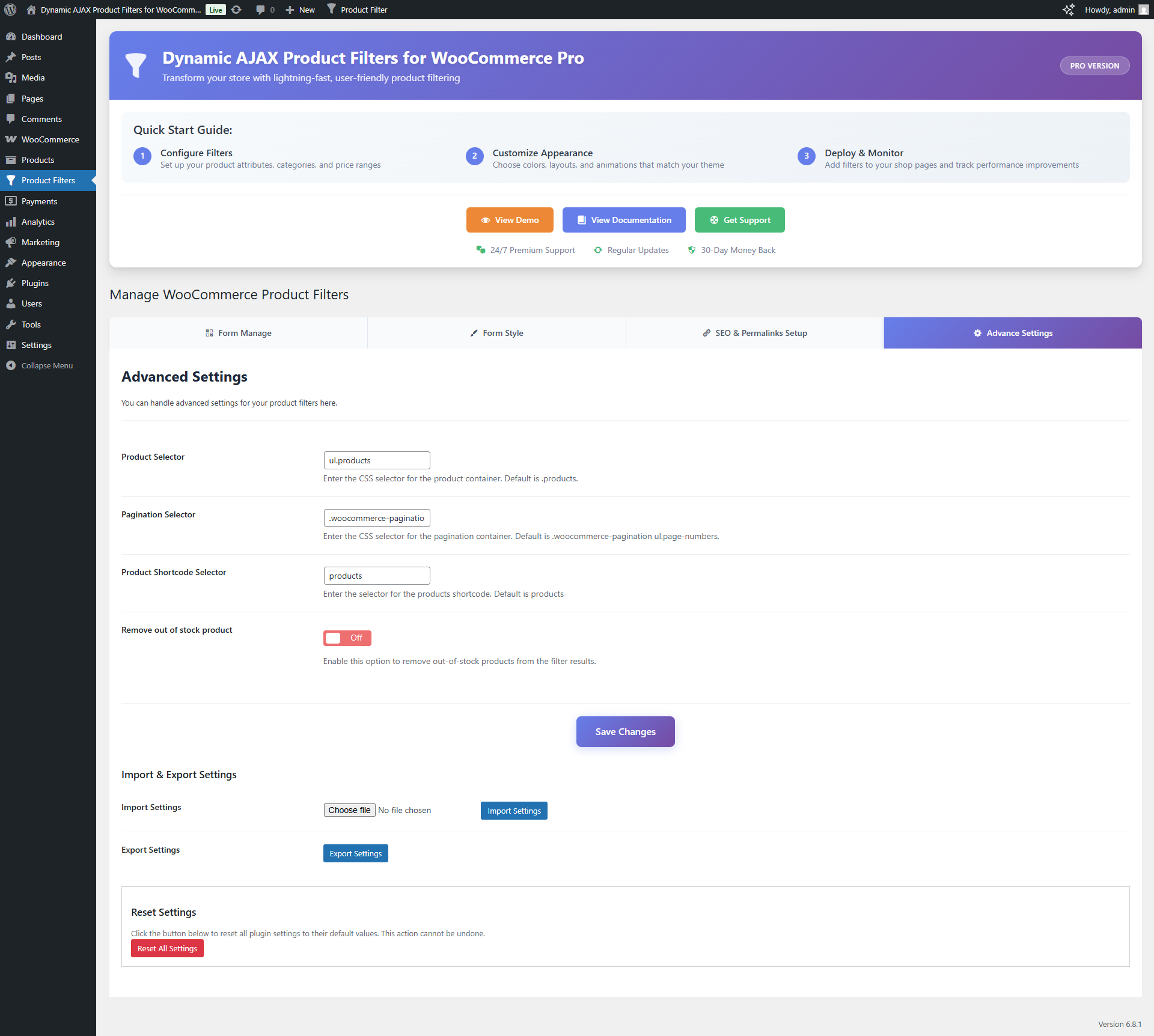The width and height of the screenshot is (1154, 1036).
Task: Toggle Remove out of stock product switch
Action: pyautogui.click(x=347, y=638)
